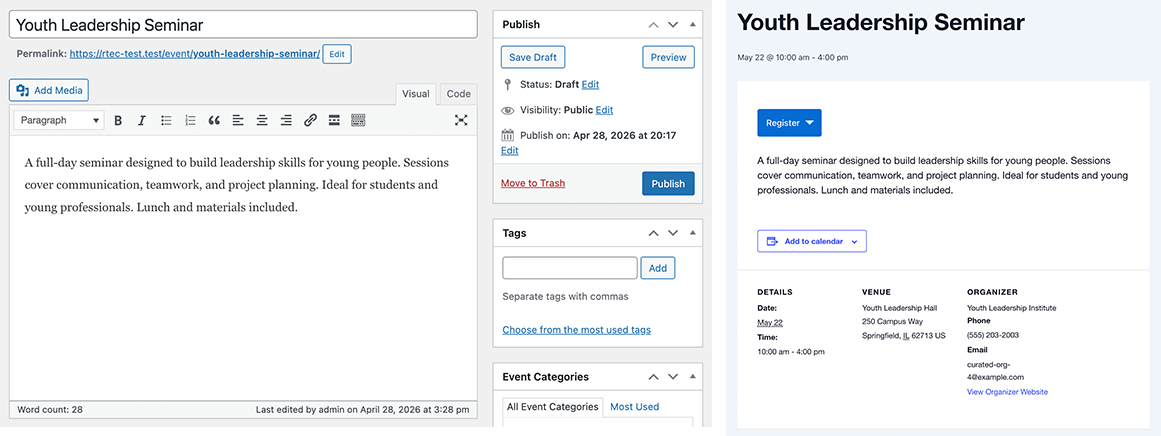The height and width of the screenshot is (436, 1161).
Task: Collapse the Tags panel
Action: pos(693,233)
